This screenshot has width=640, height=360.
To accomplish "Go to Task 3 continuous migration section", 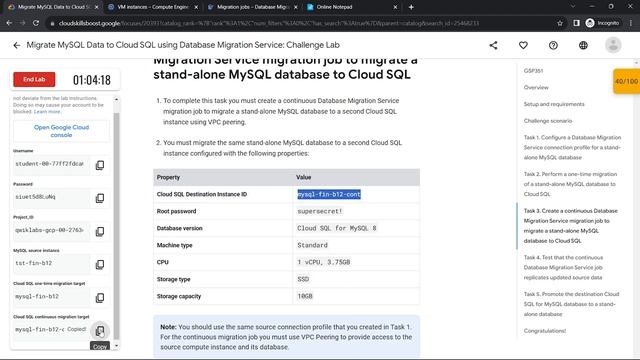I will pyautogui.click(x=571, y=226).
